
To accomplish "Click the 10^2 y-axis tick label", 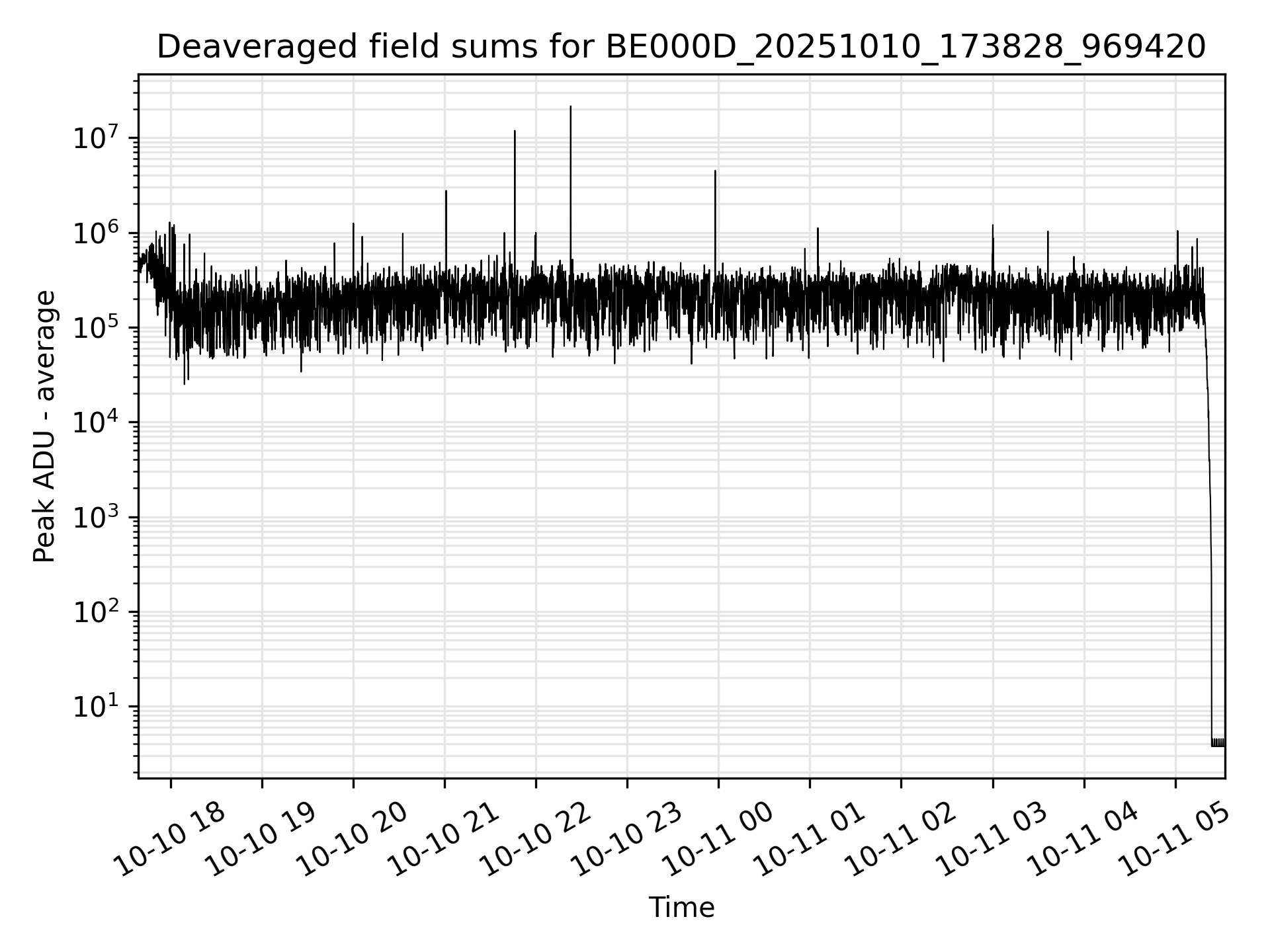I will [98, 612].
